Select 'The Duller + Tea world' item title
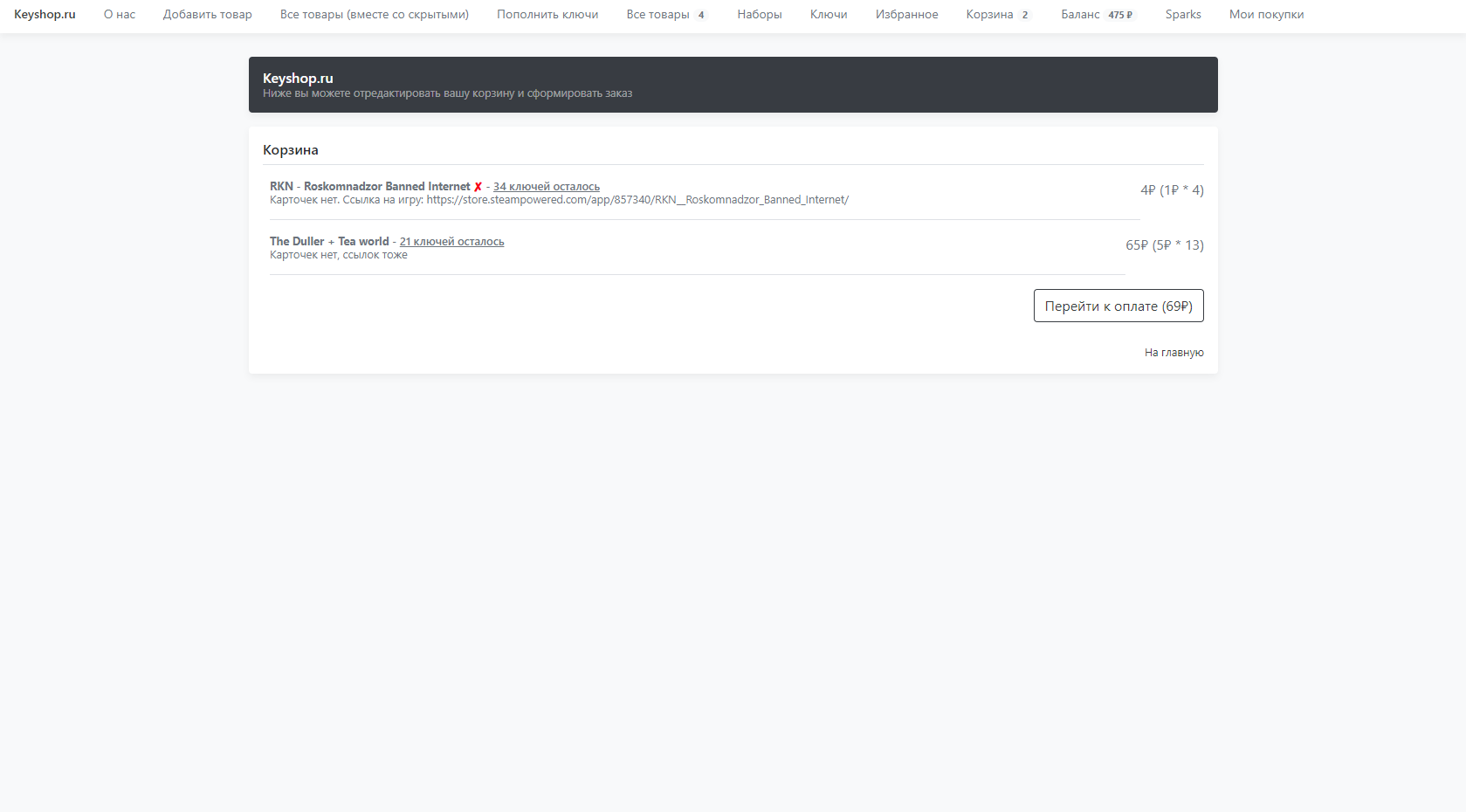The width and height of the screenshot is (1466, 812). coord(329,242)
